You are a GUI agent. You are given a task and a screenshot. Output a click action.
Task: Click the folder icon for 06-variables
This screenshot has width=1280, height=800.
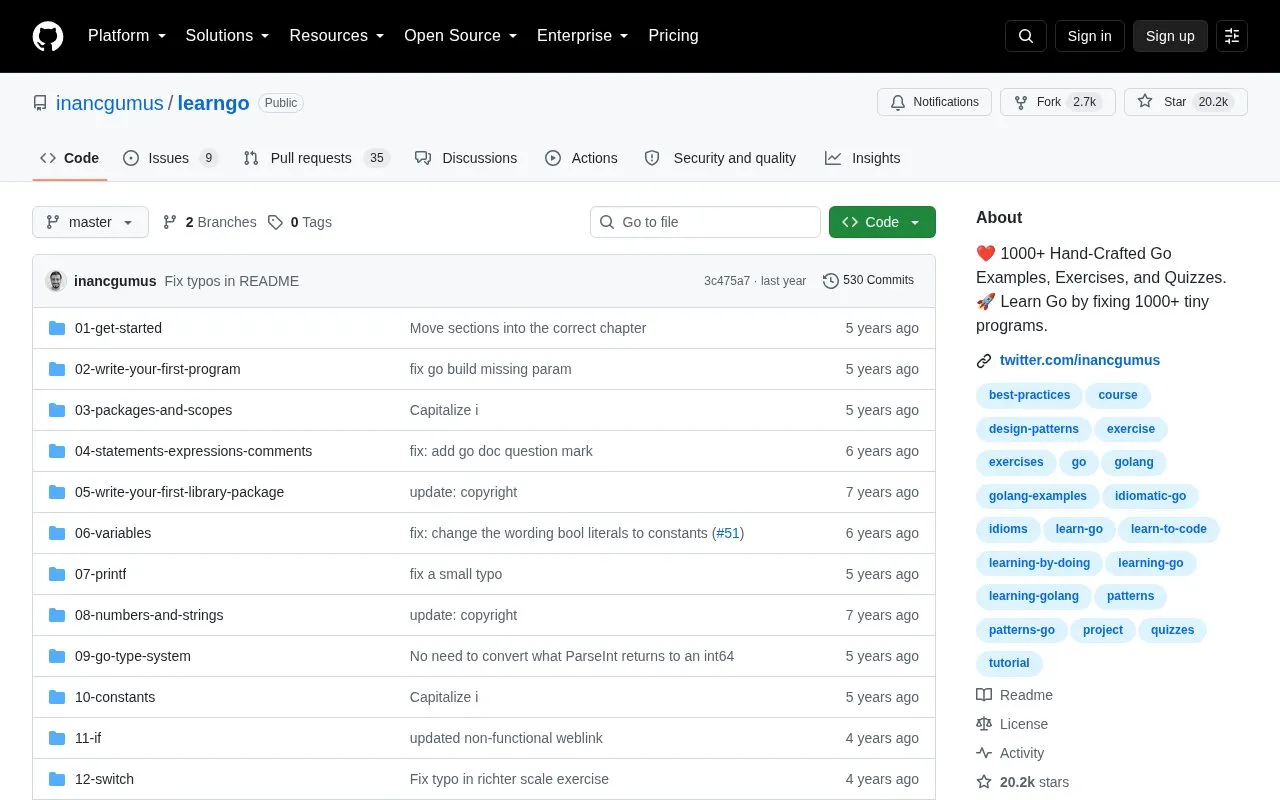point(57,533)
